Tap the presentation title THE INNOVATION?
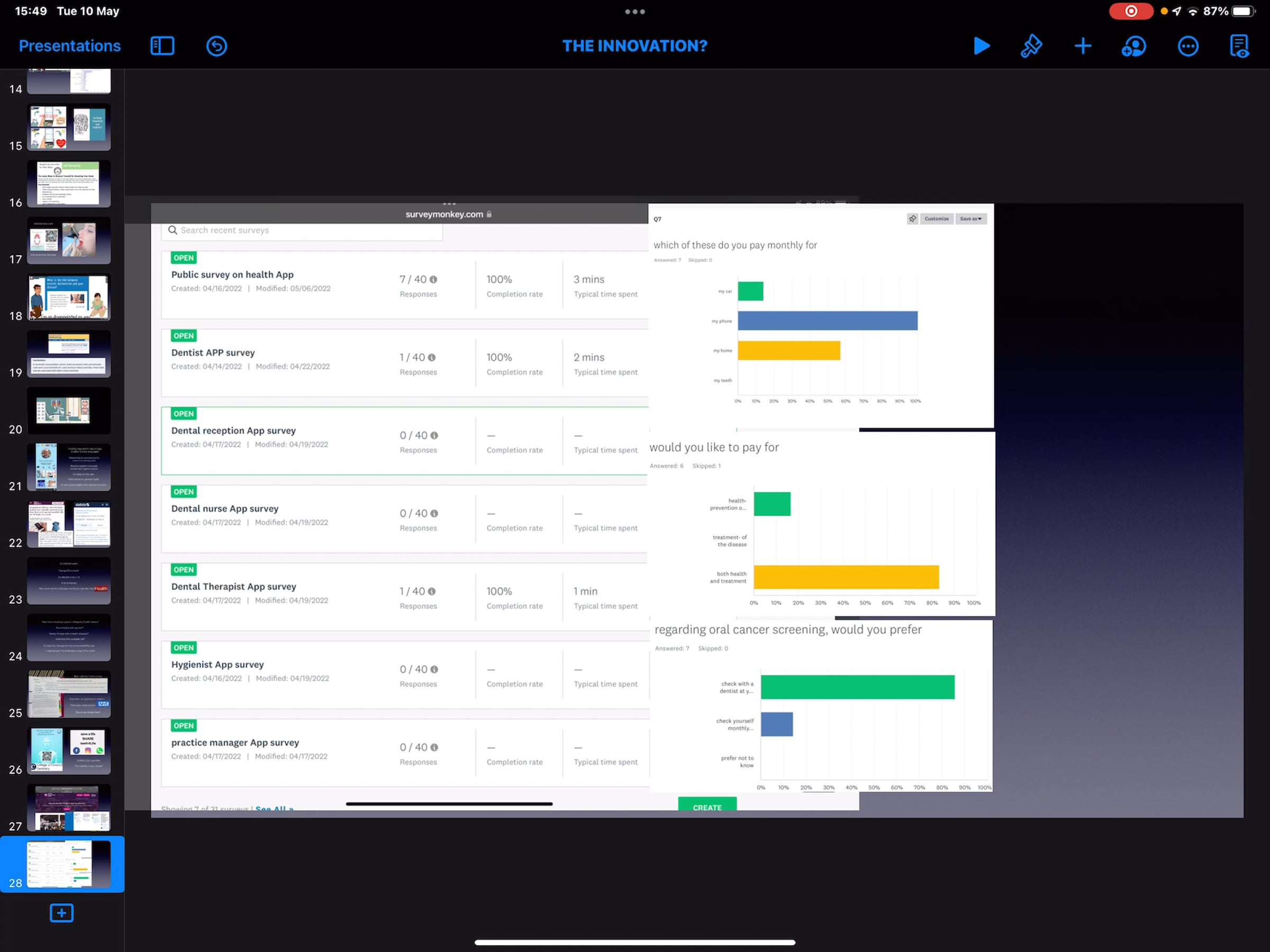Viewport: 1270px width, 952px height. [634, 46]
